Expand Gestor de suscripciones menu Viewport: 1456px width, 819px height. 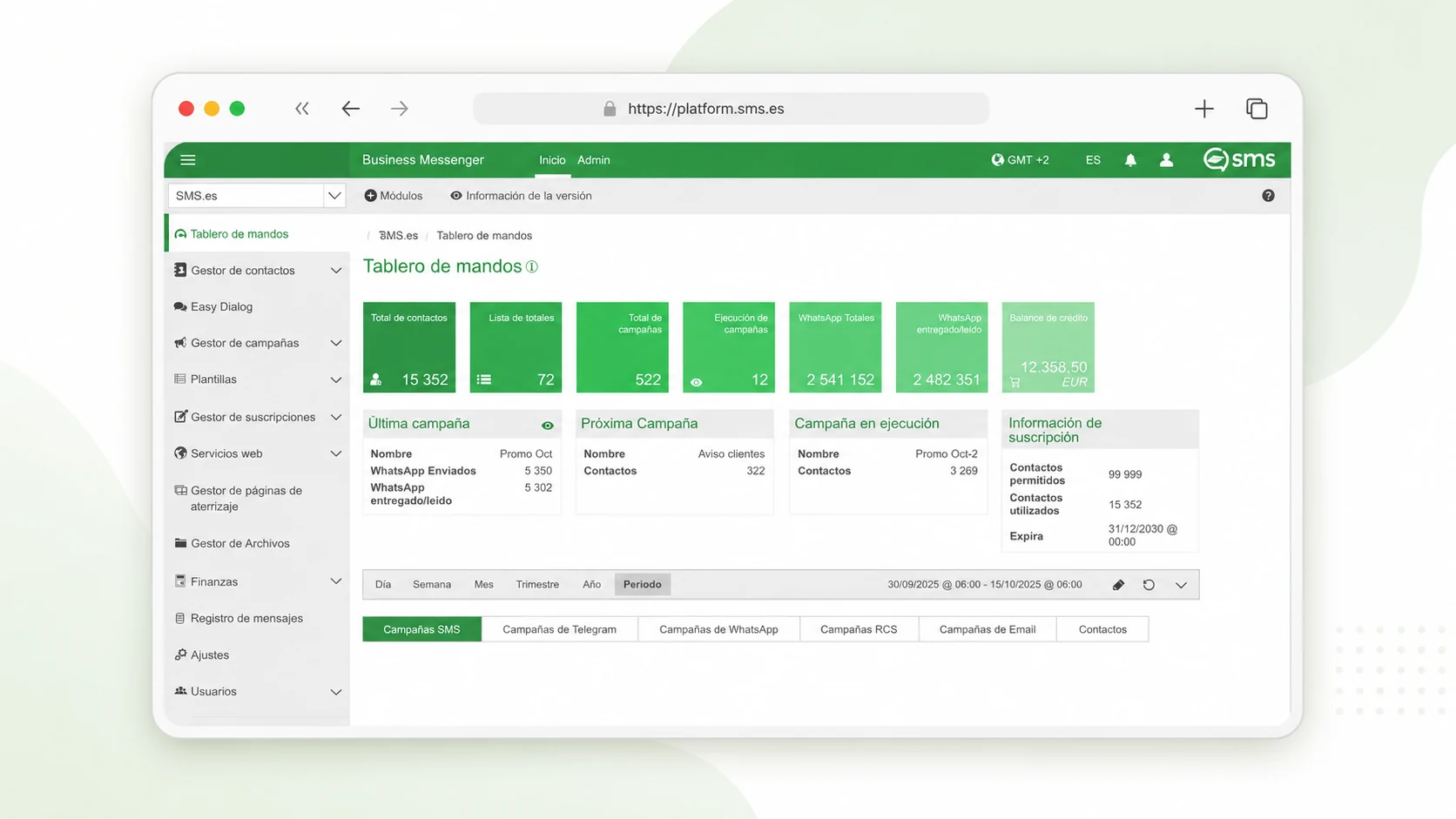(x=336, y=417)
